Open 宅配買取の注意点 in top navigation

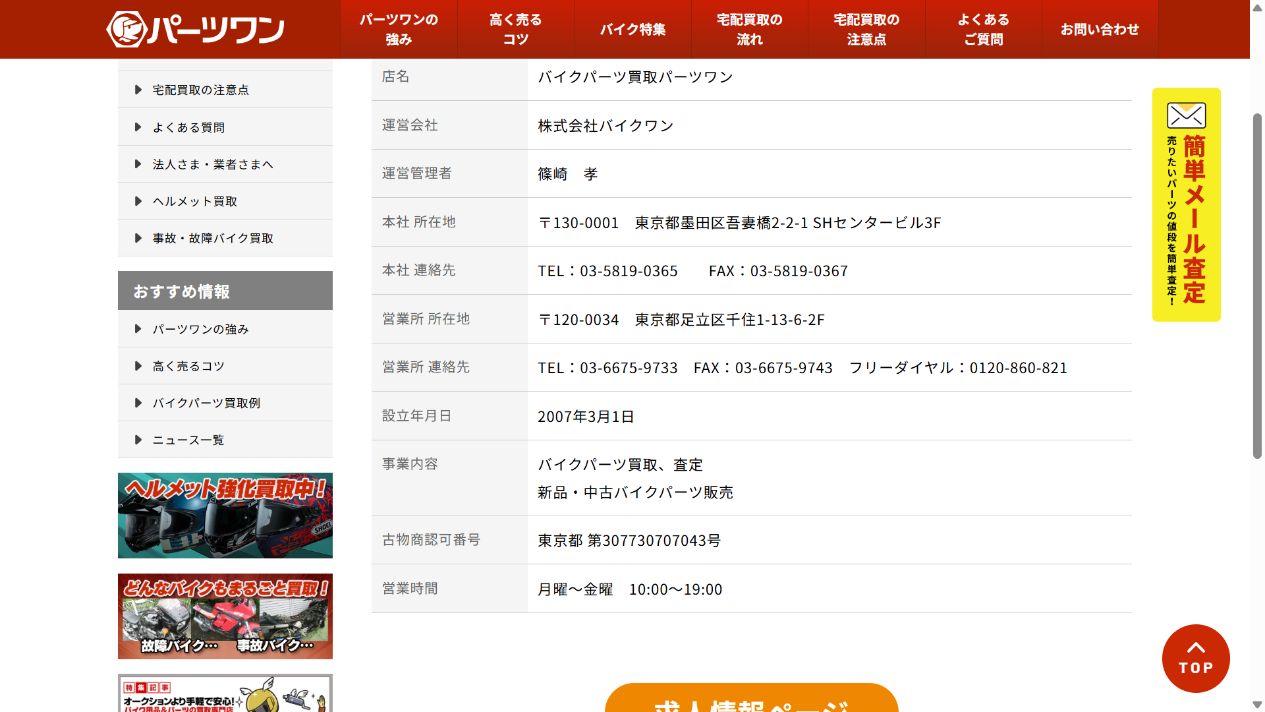click(x=867, y=29)
